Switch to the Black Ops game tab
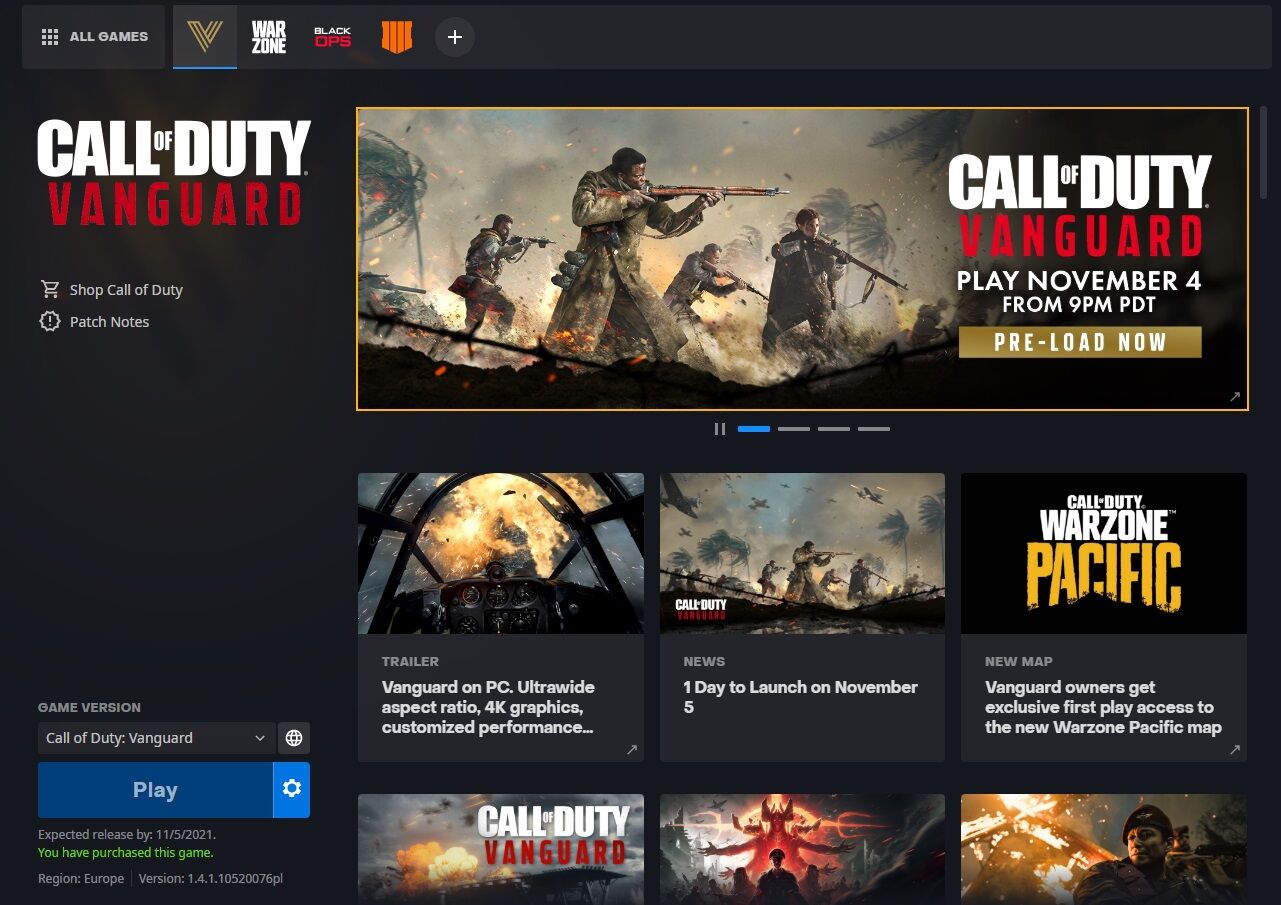 click(333, 37)
